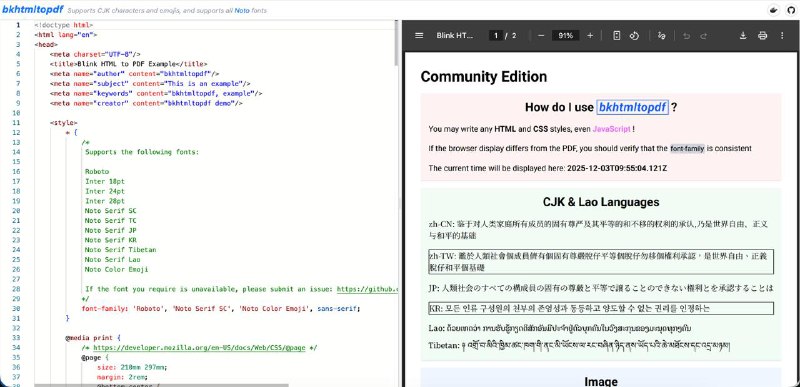
Task: Click the blue Noto link in tagline
Action: click(x=242, y=10)
